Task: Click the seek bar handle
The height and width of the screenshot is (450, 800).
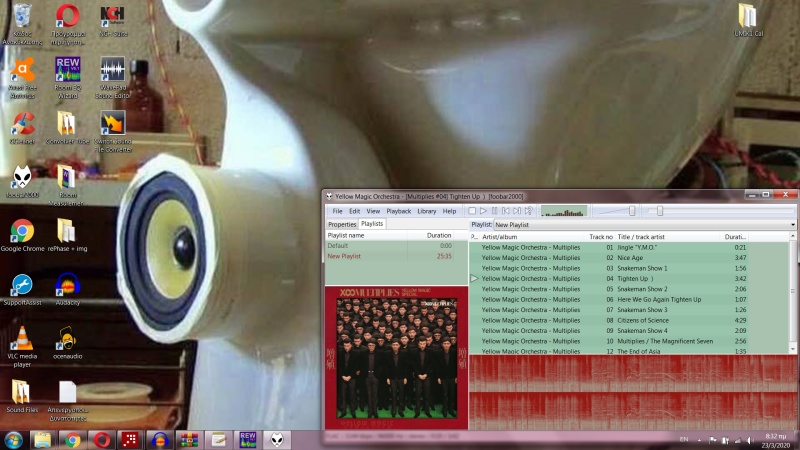Action: pyautogui.click(x=660, y=211)
